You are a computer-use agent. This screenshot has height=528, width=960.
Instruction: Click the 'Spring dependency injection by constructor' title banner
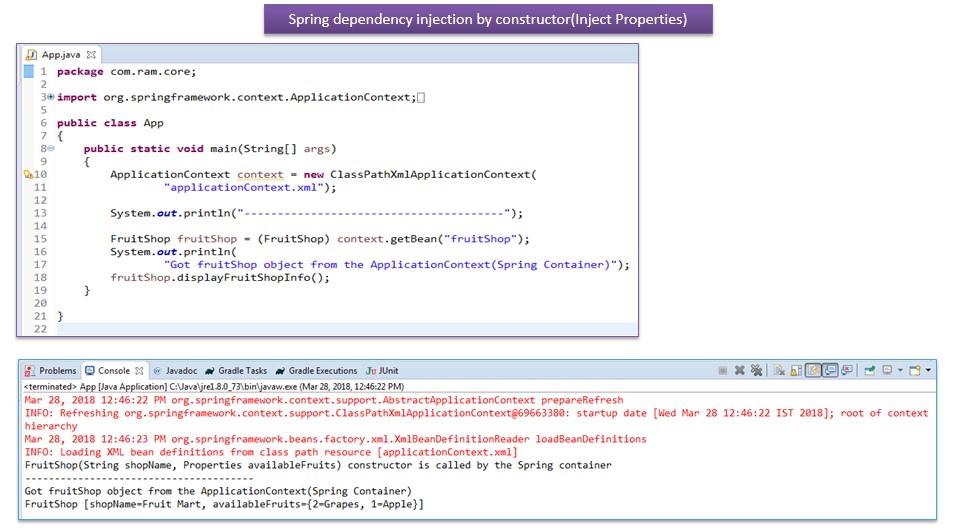pos(488,19)
